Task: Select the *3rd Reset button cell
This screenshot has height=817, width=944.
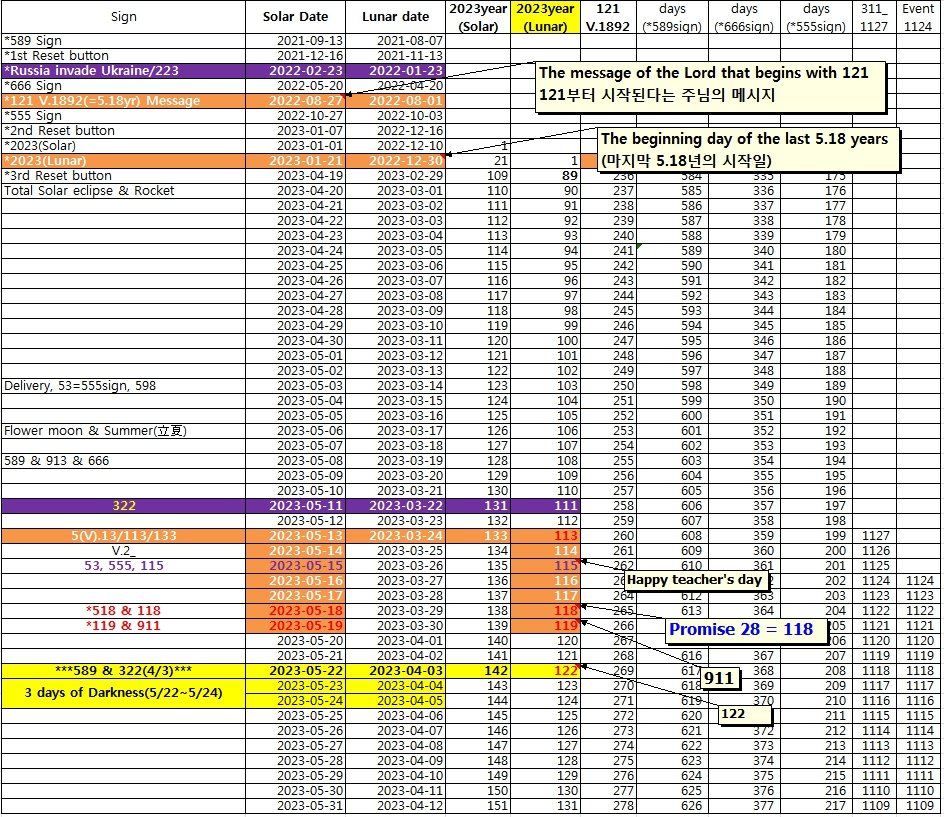Action: [123, 176]
